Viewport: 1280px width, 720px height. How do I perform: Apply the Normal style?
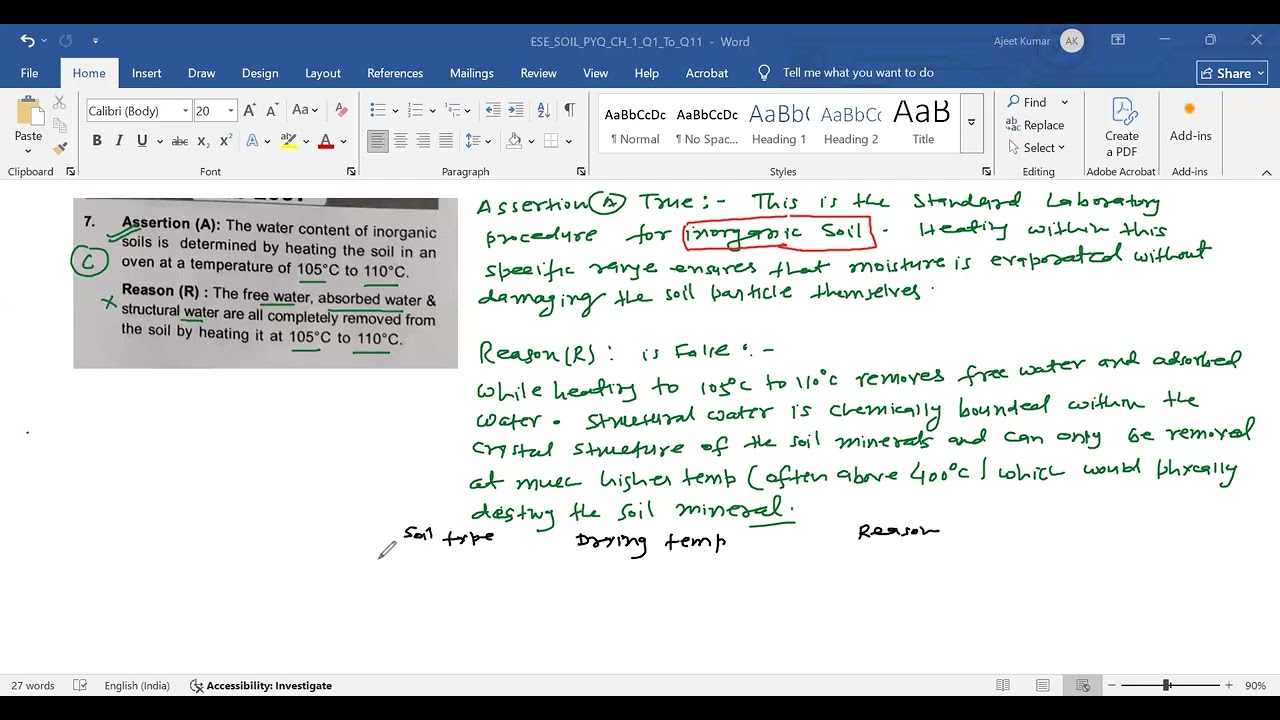tap(635, 124)
